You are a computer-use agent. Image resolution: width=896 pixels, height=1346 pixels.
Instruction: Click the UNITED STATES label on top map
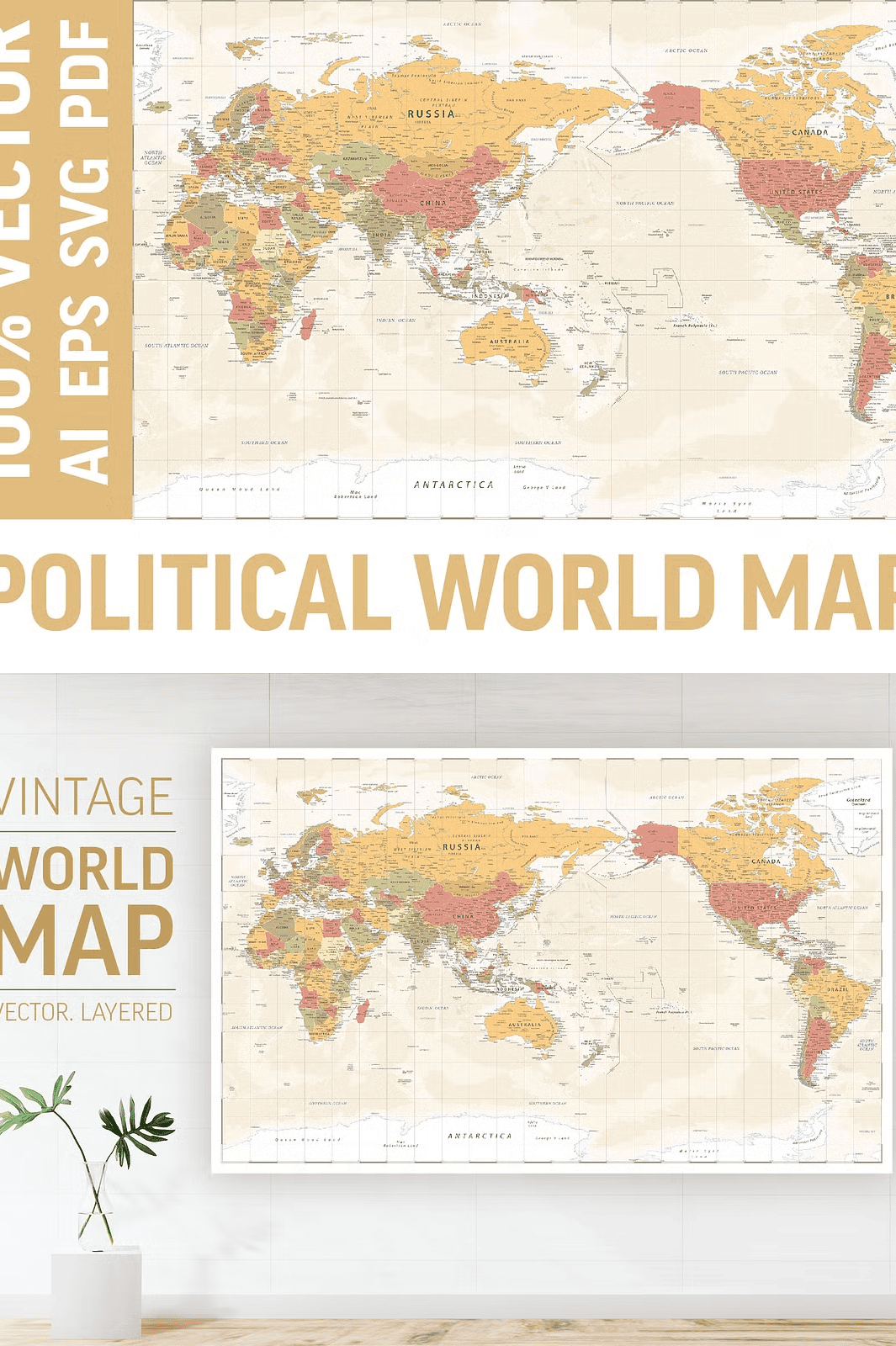pyautogui.click(x=797, y=192)
